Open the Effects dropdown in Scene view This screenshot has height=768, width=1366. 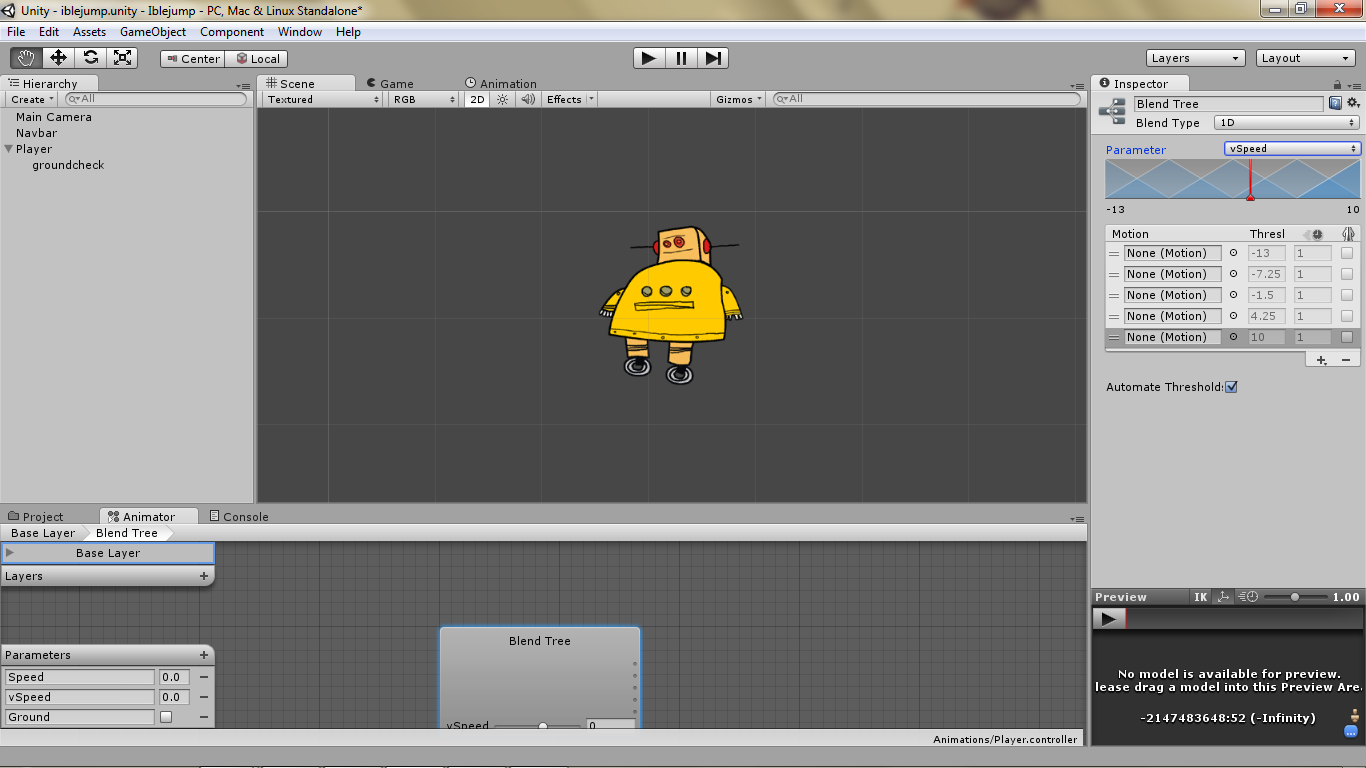click(x=570, y=99)
